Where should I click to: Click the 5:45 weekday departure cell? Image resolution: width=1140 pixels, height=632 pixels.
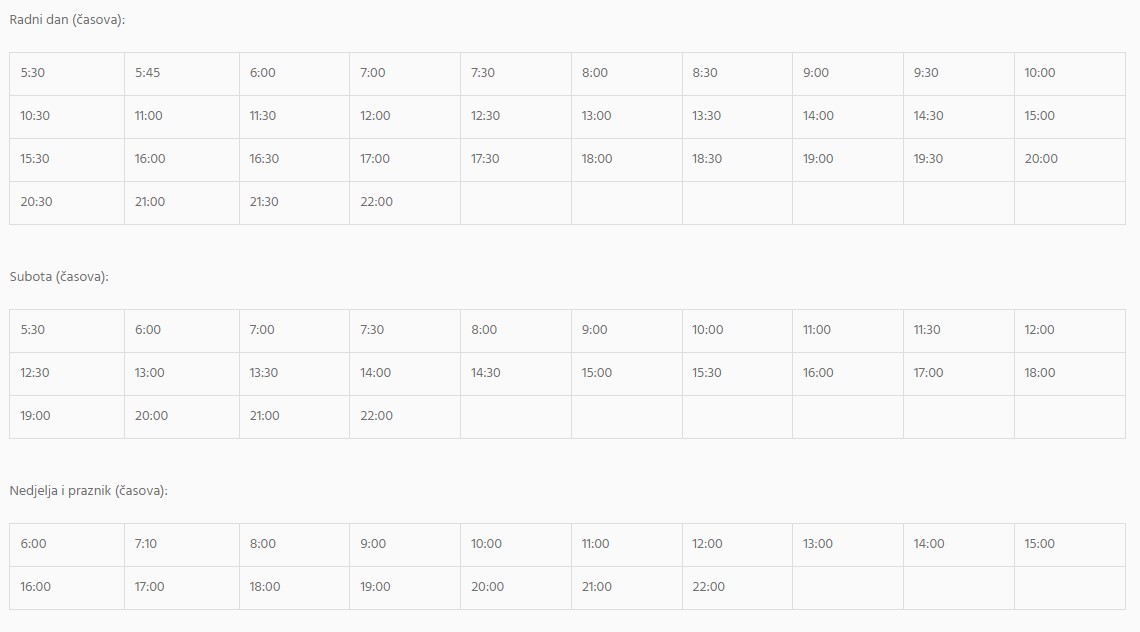pos(148,73)
